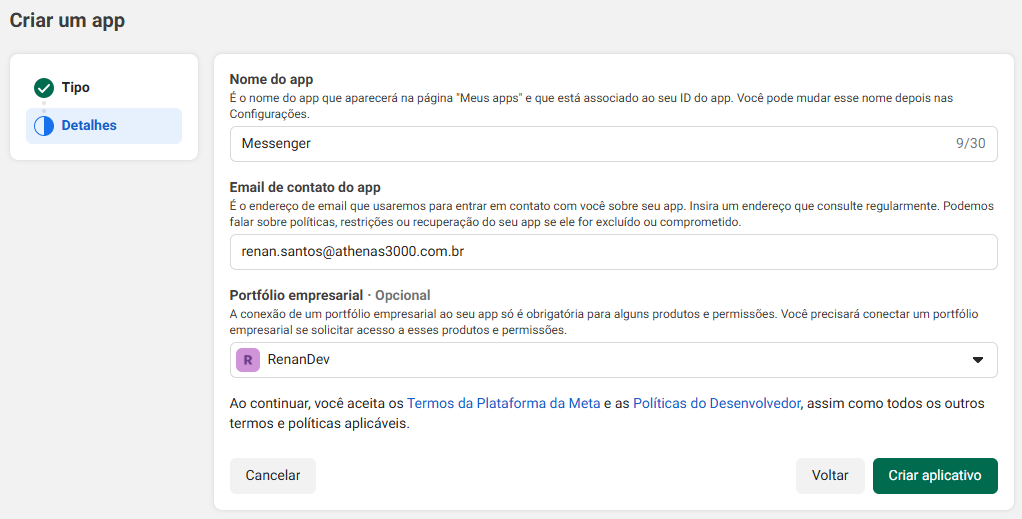Viewport: 1022px width, 519px height.
Task: Open Termos da Plataforma da Meta link
Action: 503,403
